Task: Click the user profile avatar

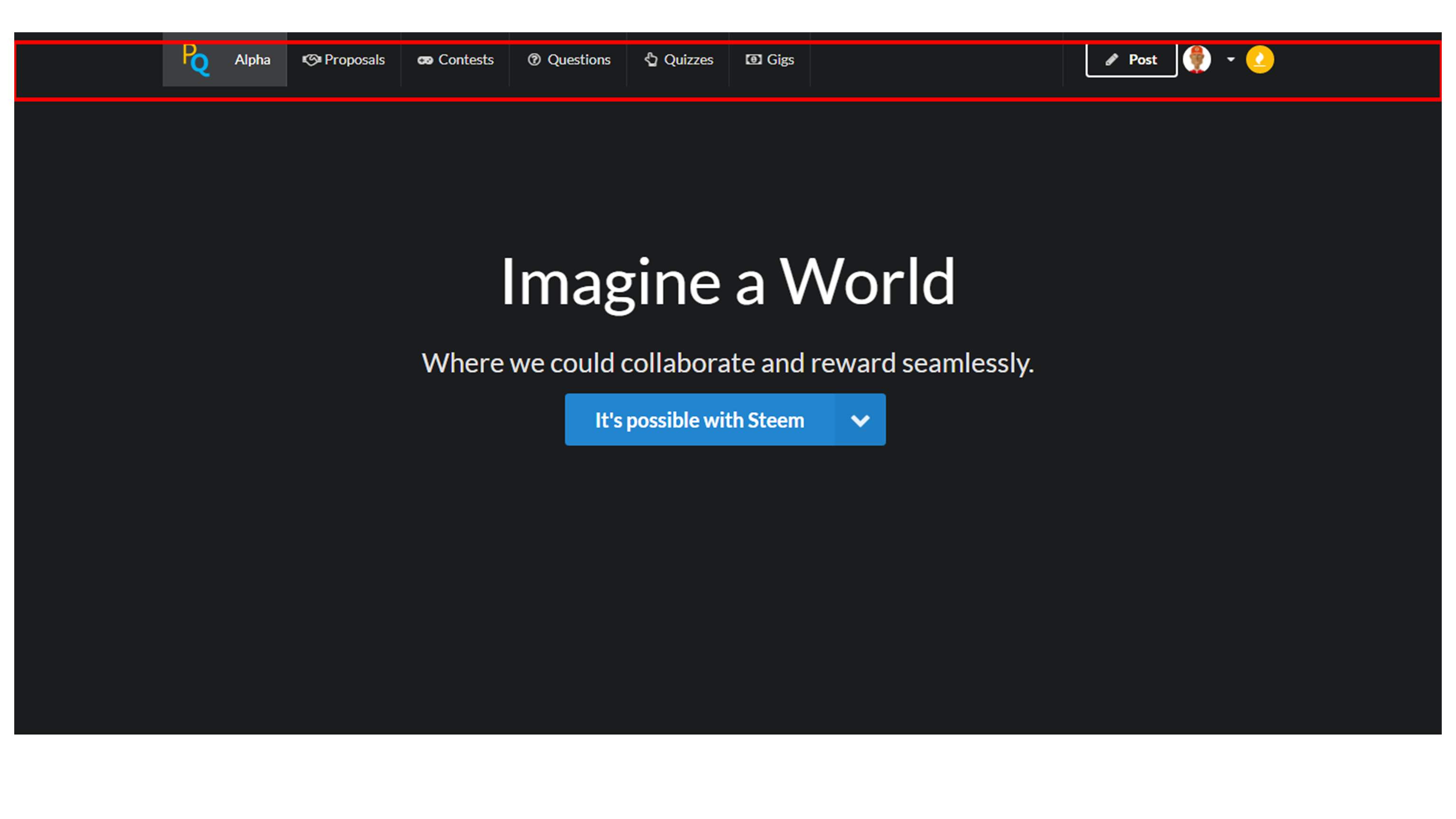Action: (x=1197, y=59)
